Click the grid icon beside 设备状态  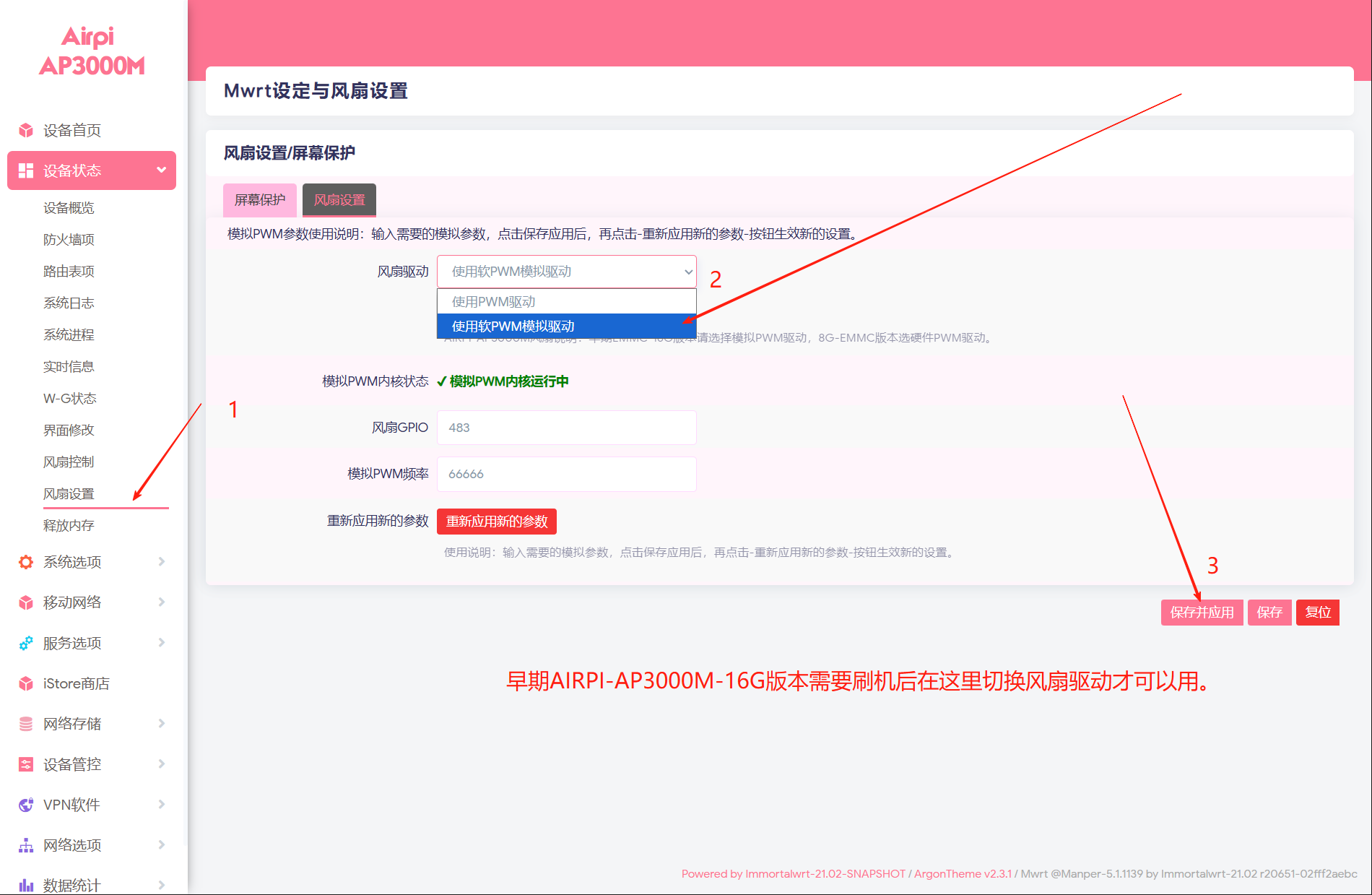pyautogui.click(x=26, y=170)
